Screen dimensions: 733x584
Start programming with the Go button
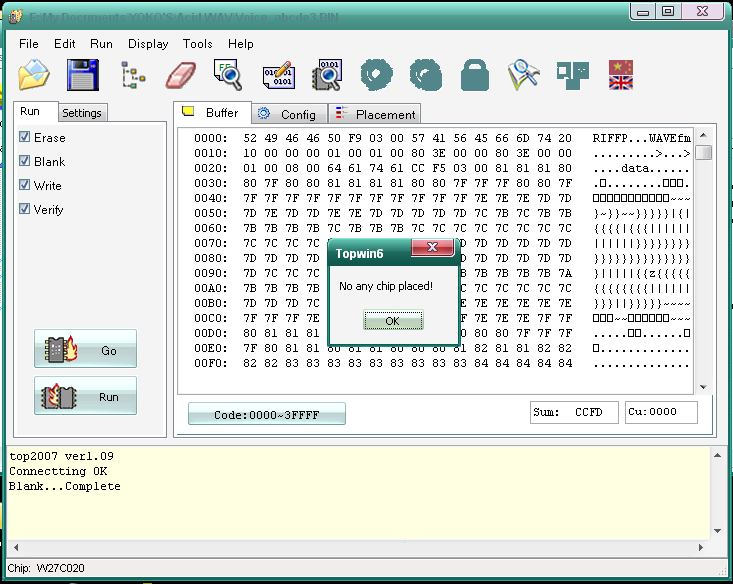86,349
